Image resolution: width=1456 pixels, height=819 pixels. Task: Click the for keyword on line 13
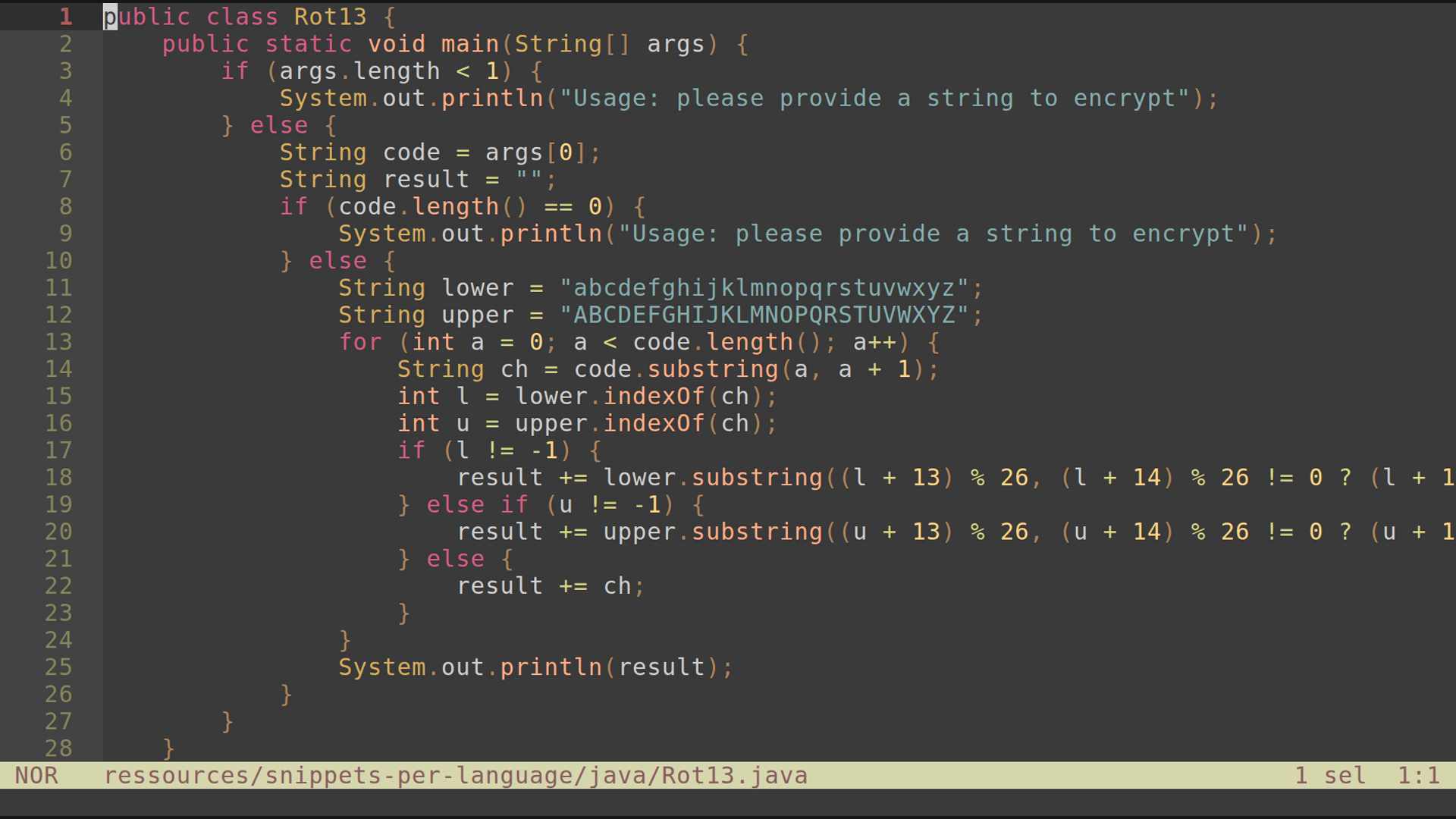pyautogui.click(x=360, y=342)
